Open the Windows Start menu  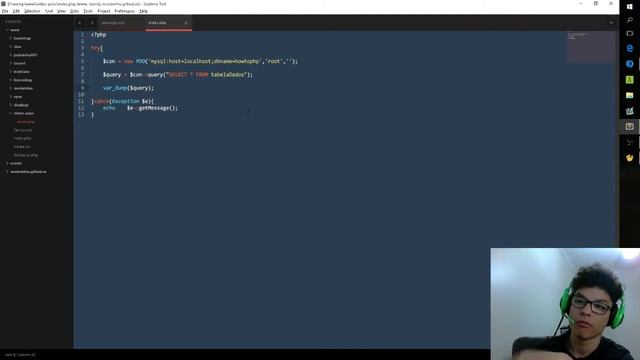(629, 7)
